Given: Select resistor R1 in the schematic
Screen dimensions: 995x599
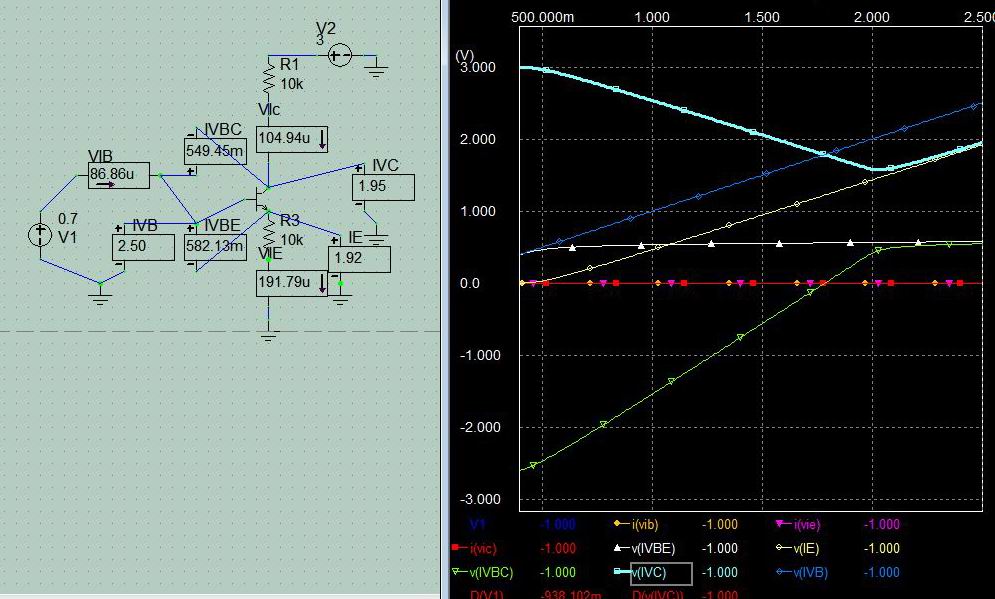Looking at the screenshot, I should [269, 76].
